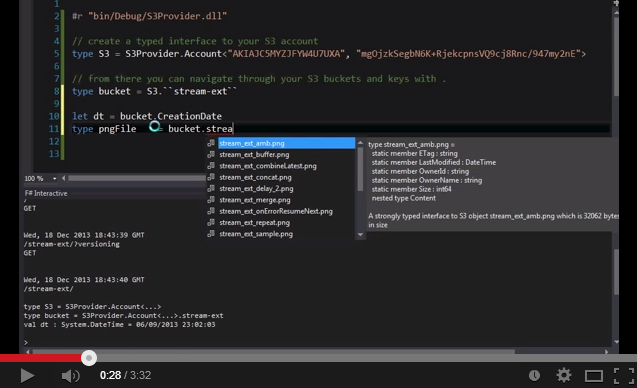Click the pngFile identifier on line 11
This screenshot has height=388, width=637.
coord(117,129)
